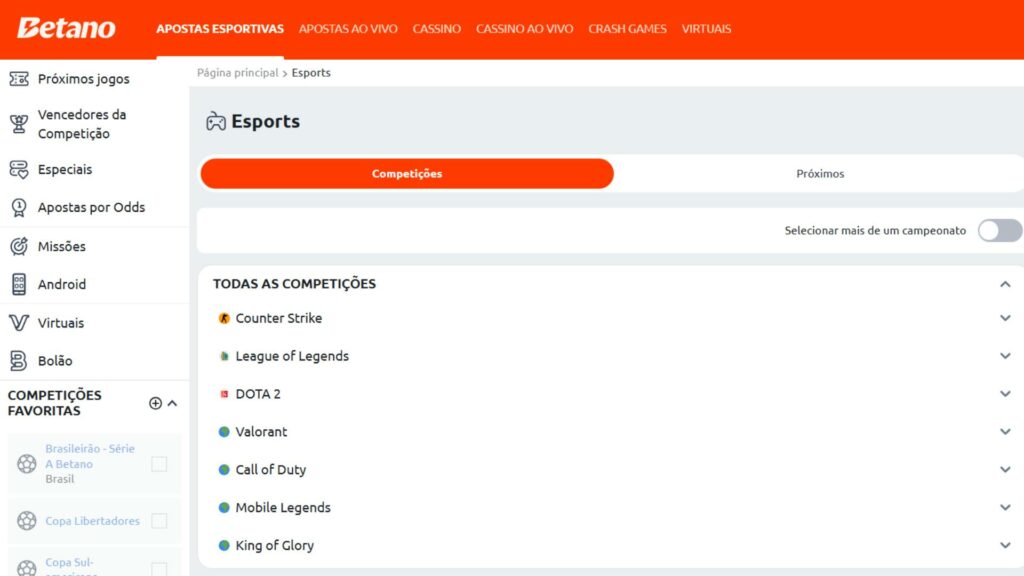Expand the King of Glory row chevron
This screenshot has width=1024, height=576.
tap(1005, 545)
